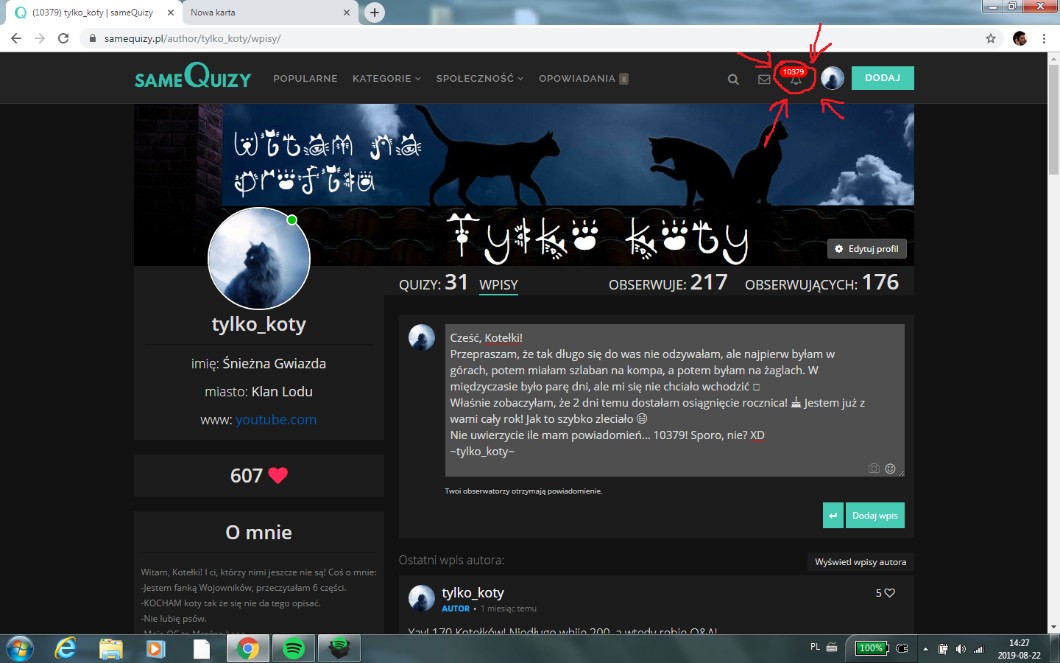Click the Dodaj wpis button
The image size is (1060, 663).
click(876, 515)
